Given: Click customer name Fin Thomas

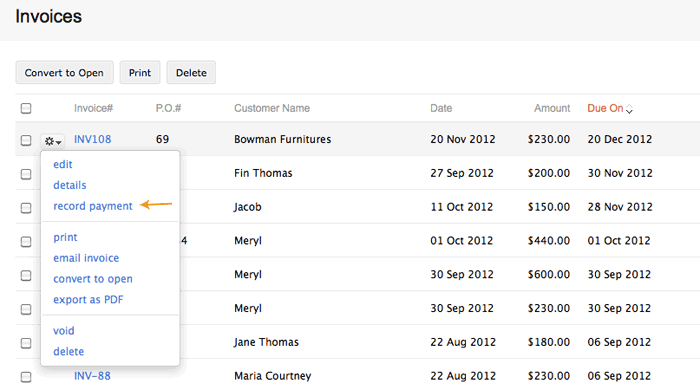Looking at the screenshot, I should click(263, 173).
